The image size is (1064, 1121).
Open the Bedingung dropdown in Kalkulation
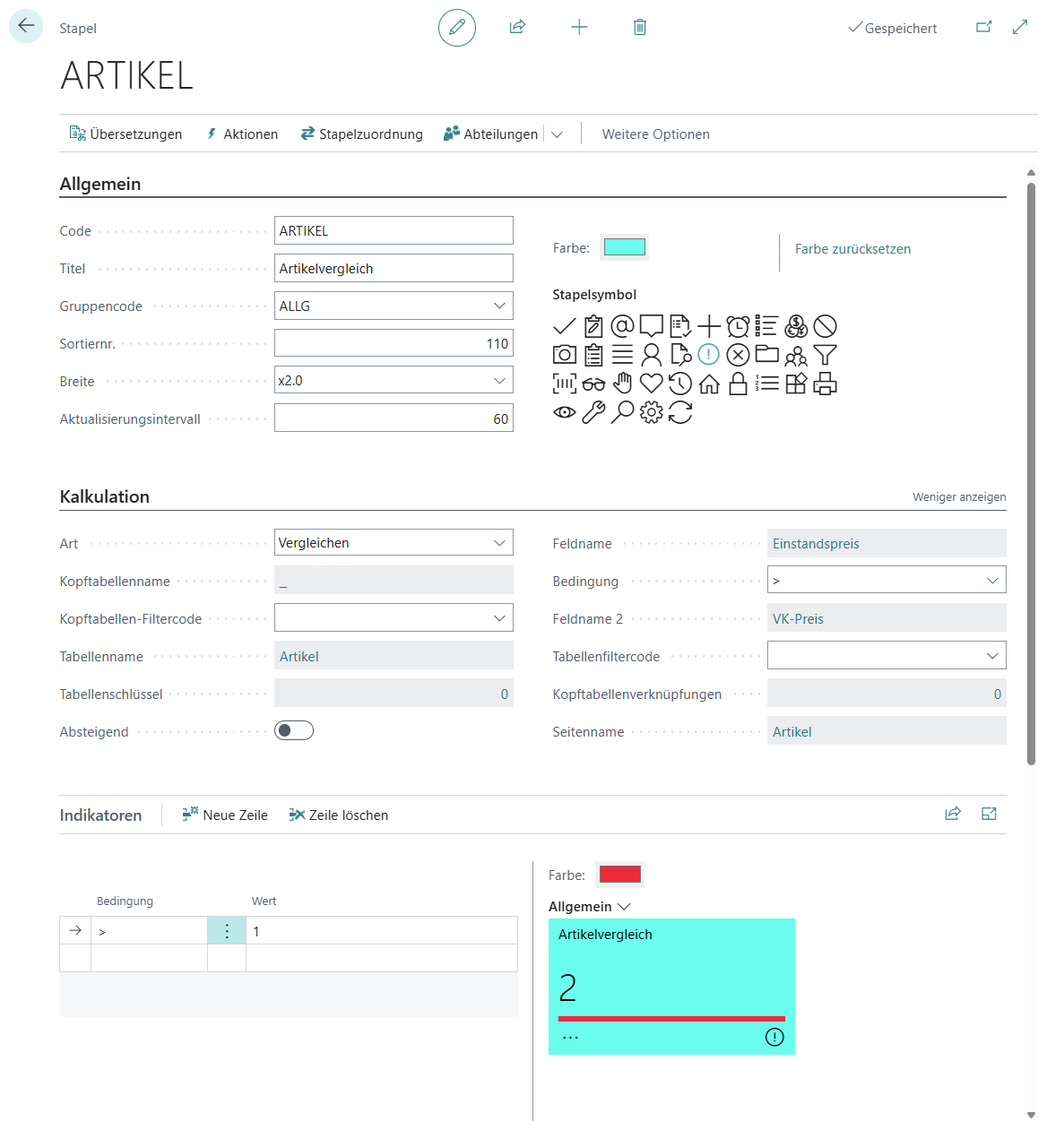[x=992, y=580]
